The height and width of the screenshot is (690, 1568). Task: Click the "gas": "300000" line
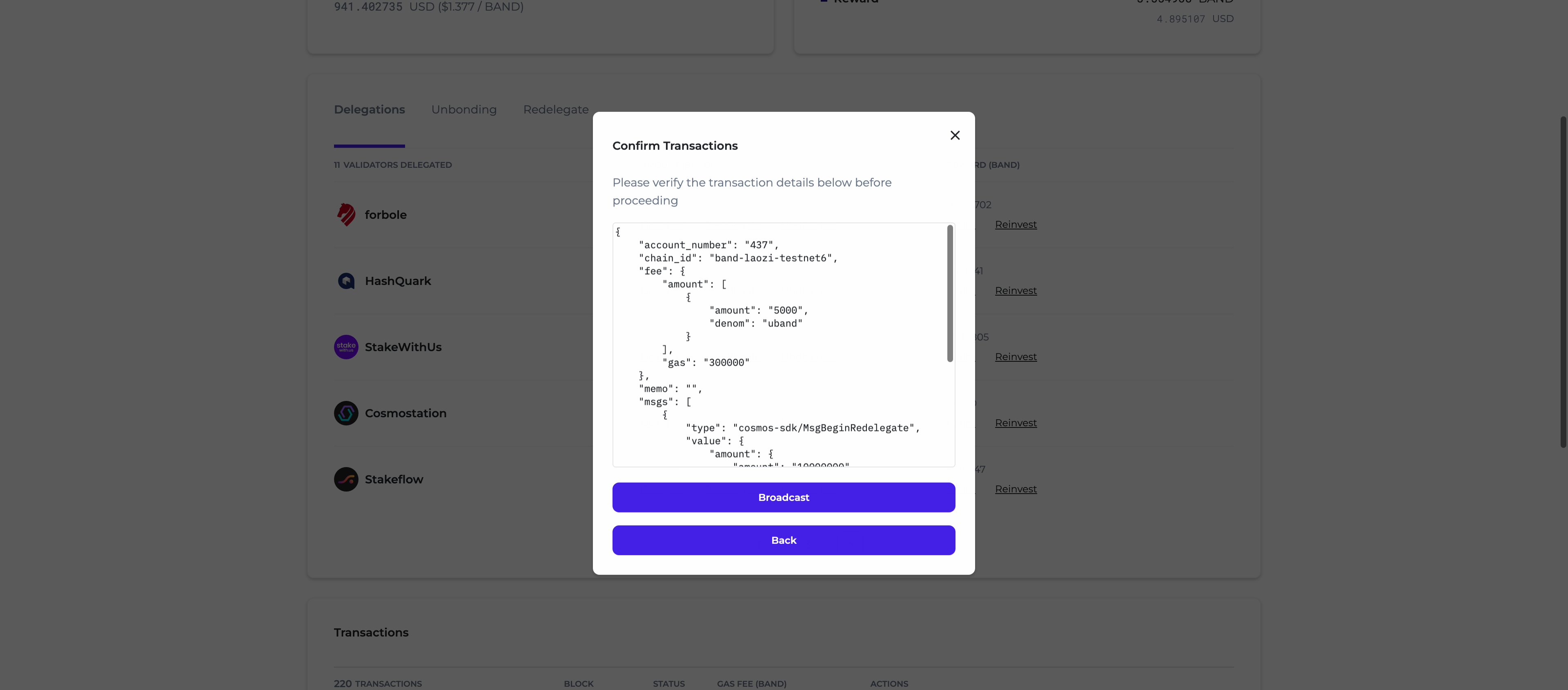(x=706, y=362)
